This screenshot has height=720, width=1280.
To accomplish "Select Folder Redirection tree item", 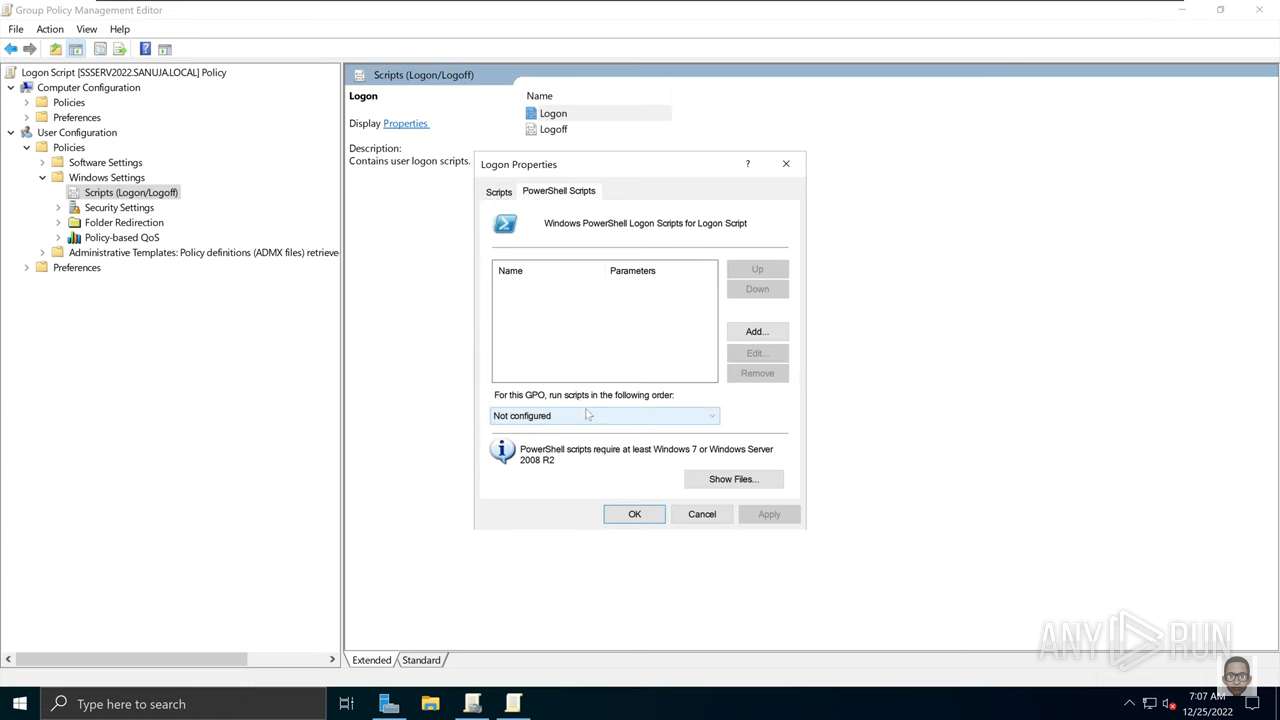I will (x=124, y=222).
